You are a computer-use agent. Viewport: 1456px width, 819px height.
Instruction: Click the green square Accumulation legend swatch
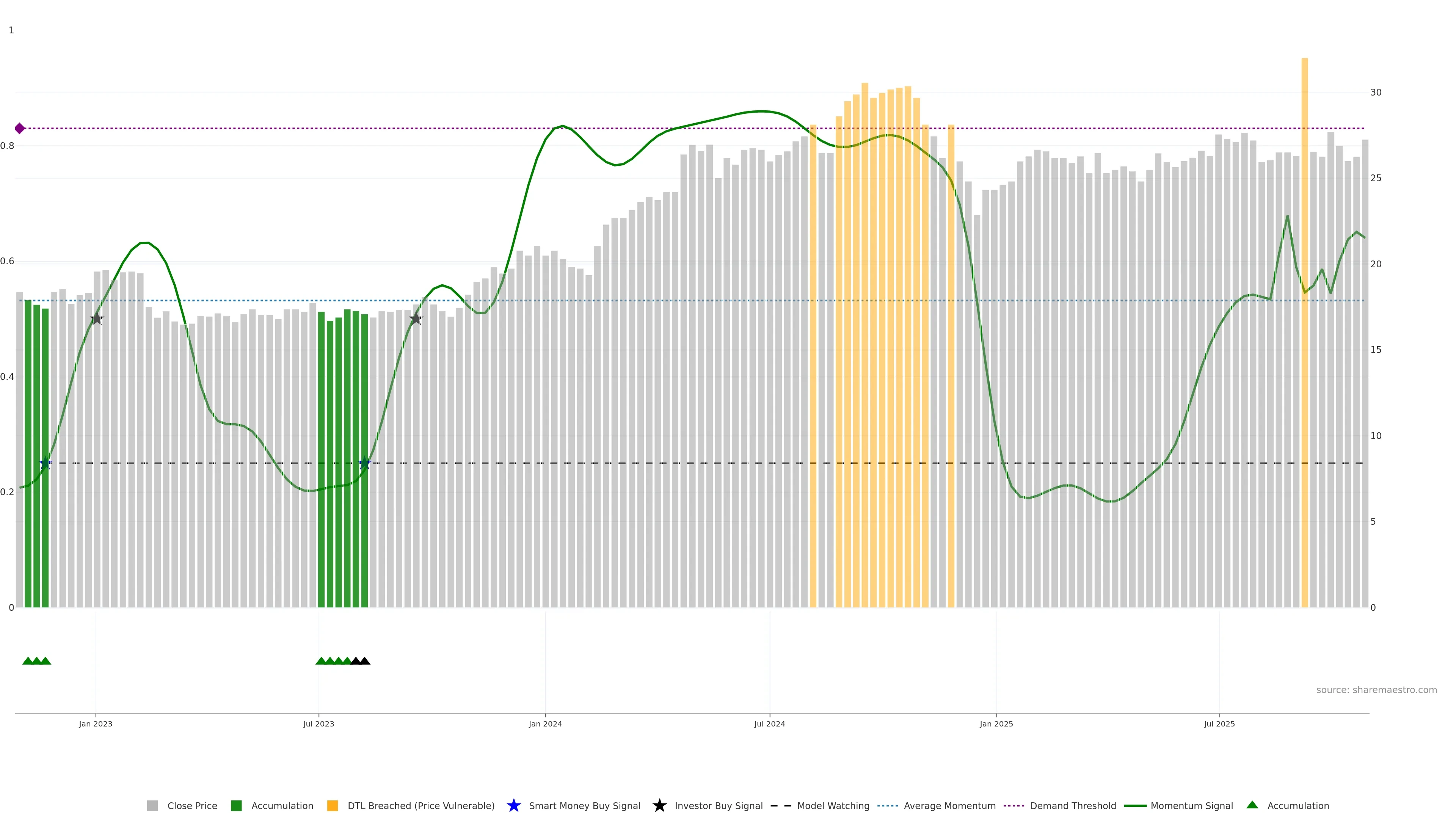[x=236, y=805]
